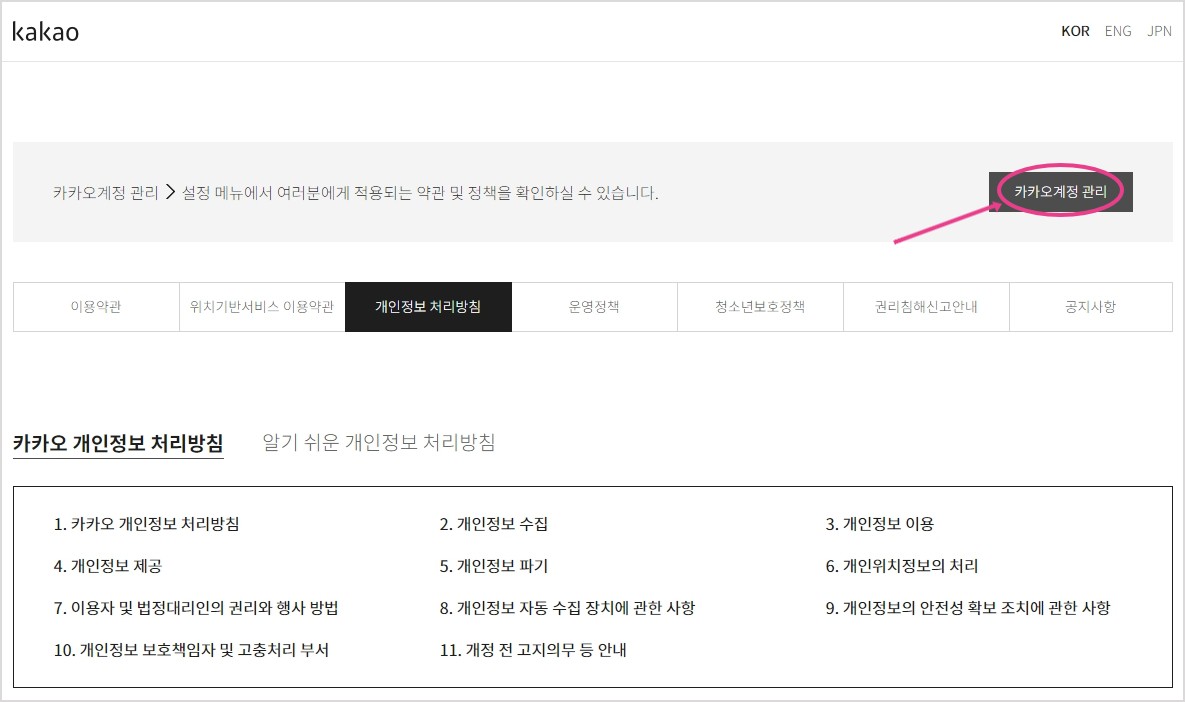Switch language to JPN
This screenshot has height=702, width=1185.
[x=1159, y=31]
